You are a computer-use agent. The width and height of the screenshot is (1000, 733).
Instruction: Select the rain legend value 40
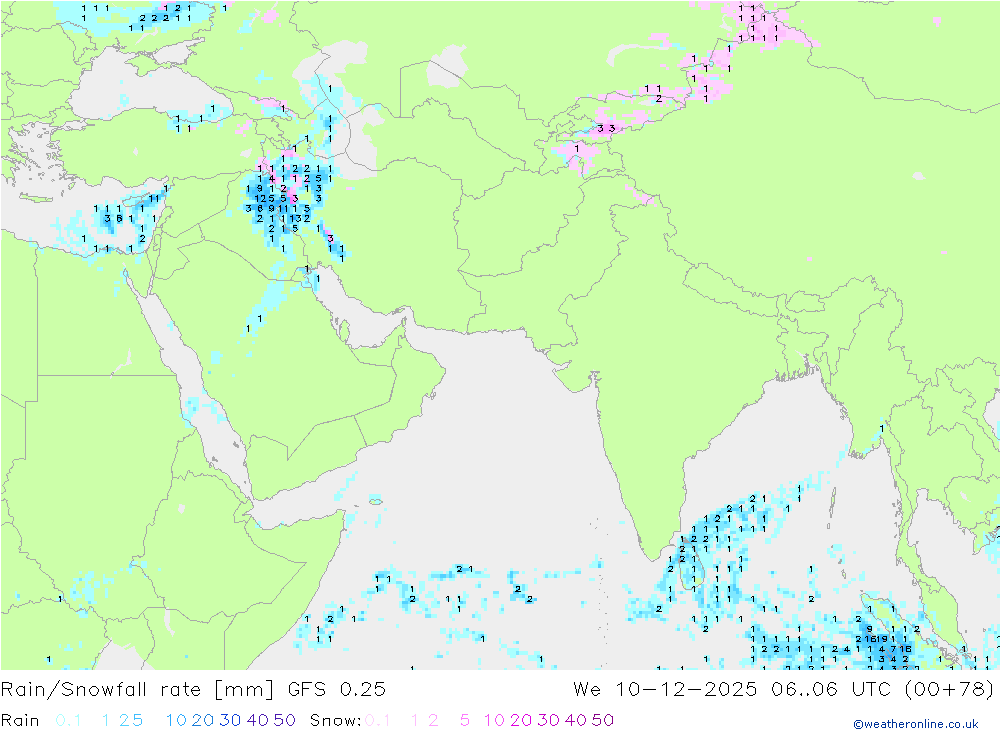(258, 720)
